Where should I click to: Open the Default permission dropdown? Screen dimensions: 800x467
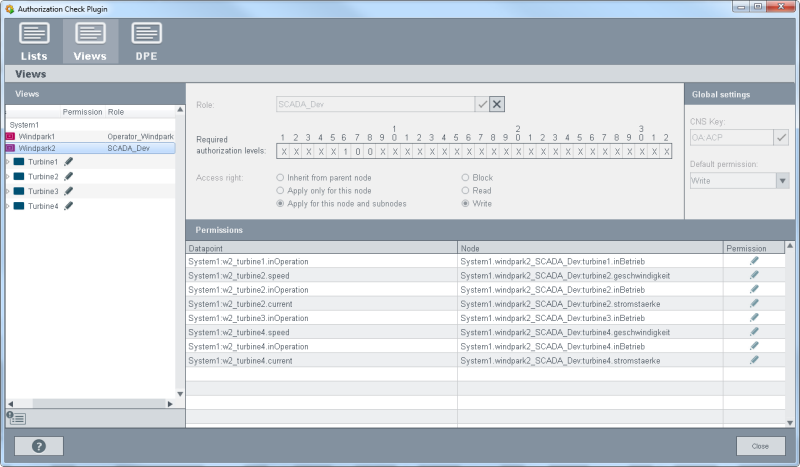coord(782,181)
